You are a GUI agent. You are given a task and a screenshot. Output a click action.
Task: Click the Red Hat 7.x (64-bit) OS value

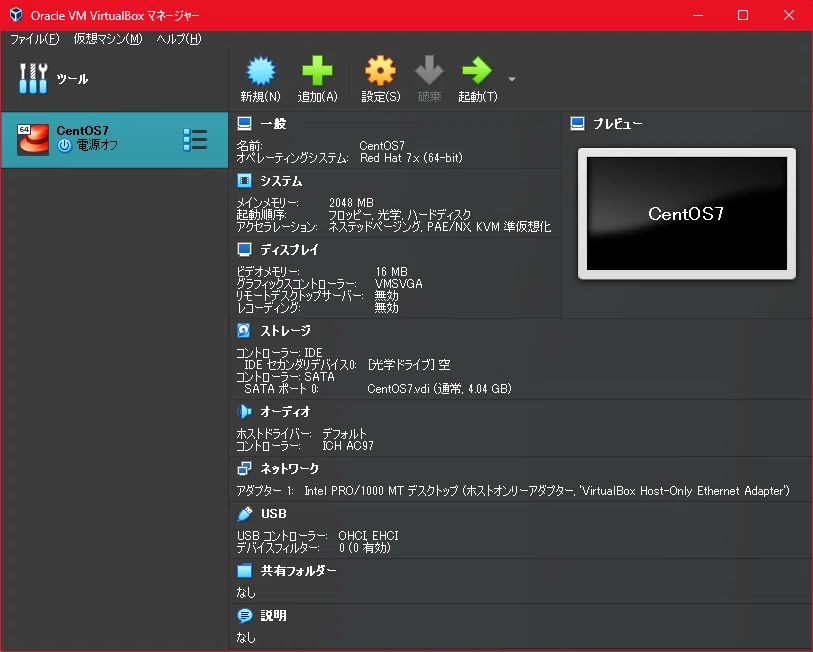pyautogui.click(x=411, y=158)
